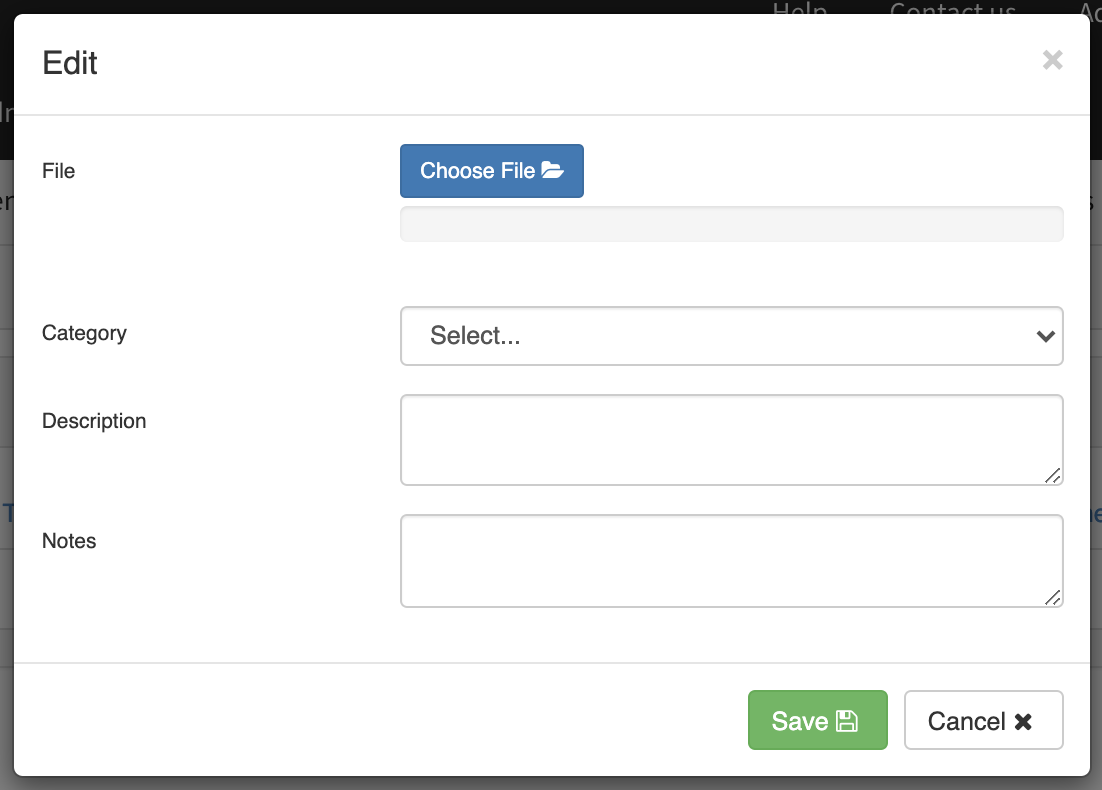Click the Category field label

[84, 333]
